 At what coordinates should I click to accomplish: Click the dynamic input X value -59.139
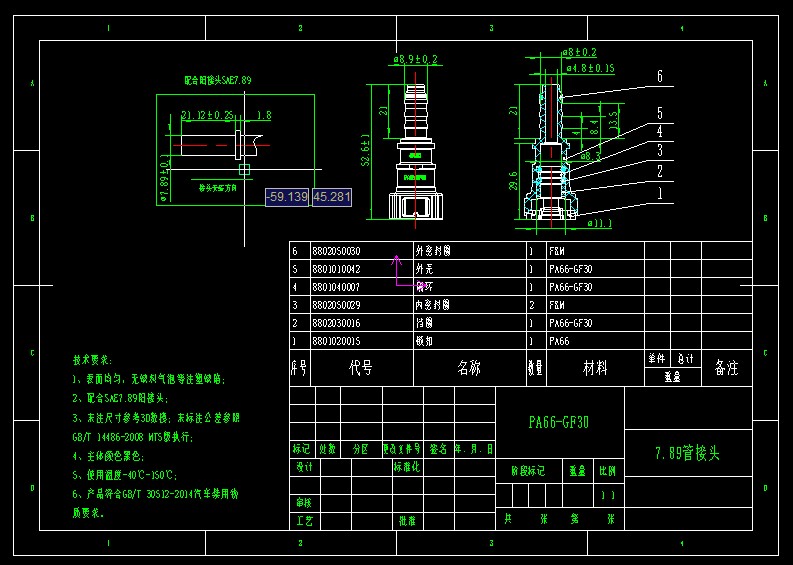pos(287,197)
